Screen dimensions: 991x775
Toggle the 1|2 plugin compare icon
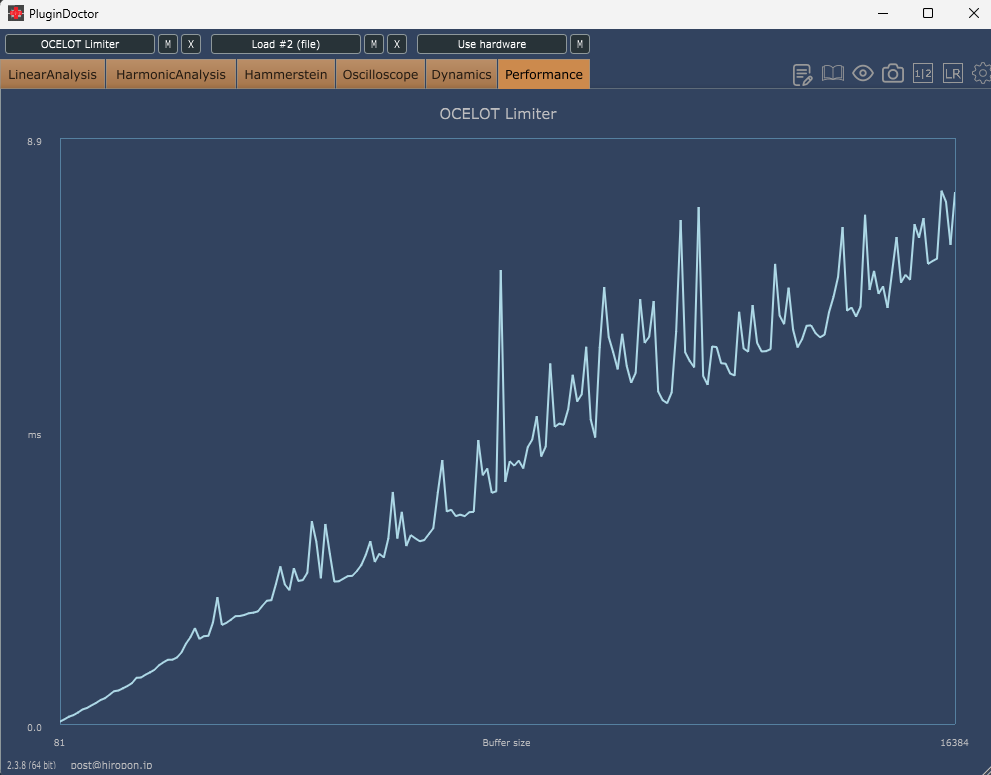pyautogui.click(x=923, y=74)
